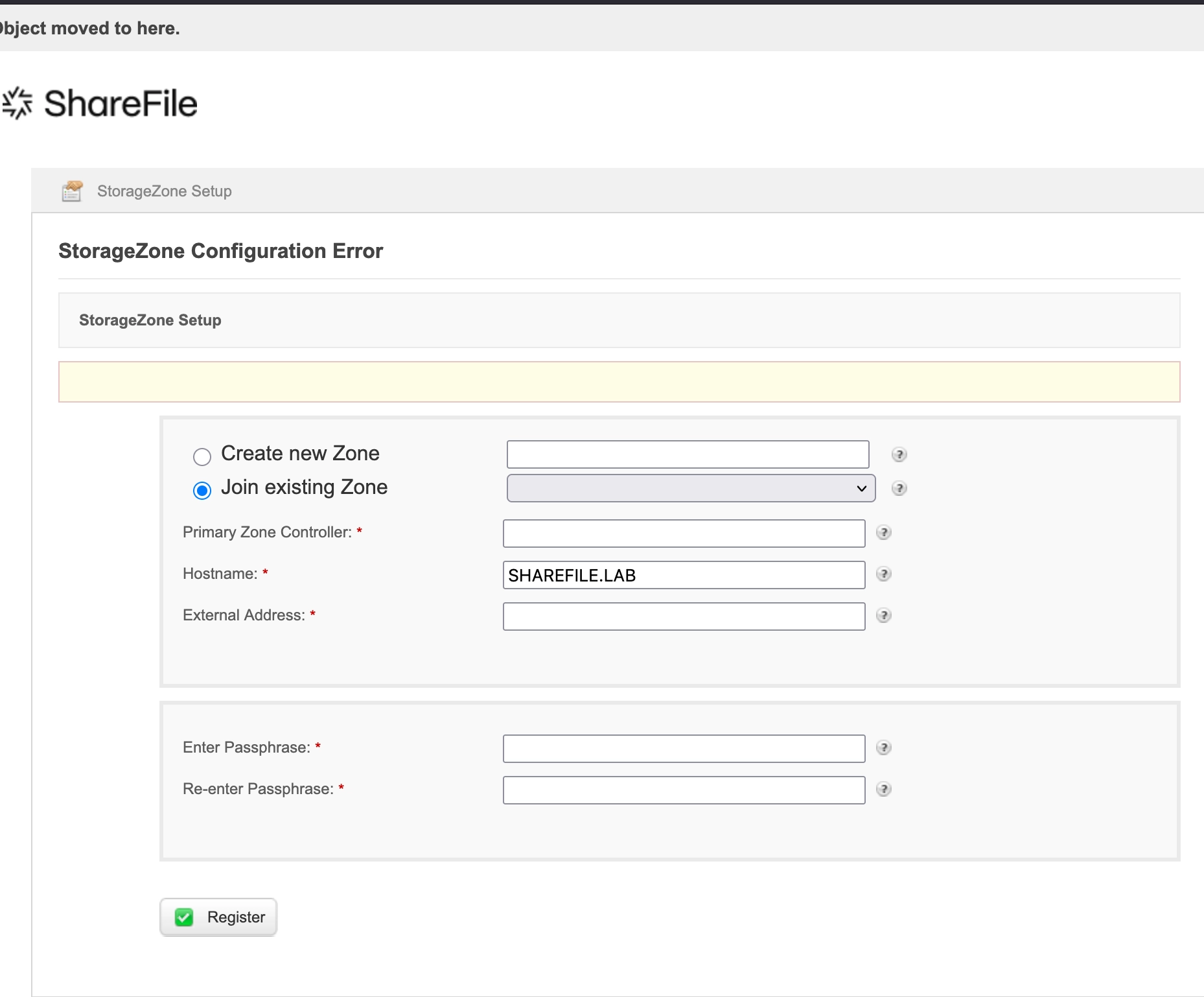Open help for Enter Passphrase field

pyautogui.click(x=883, y=747)
